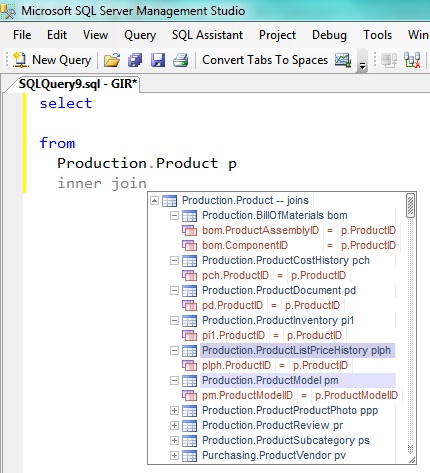
Task: Click the suggestion list scrollbar thumb
Action: click(410, 205)
